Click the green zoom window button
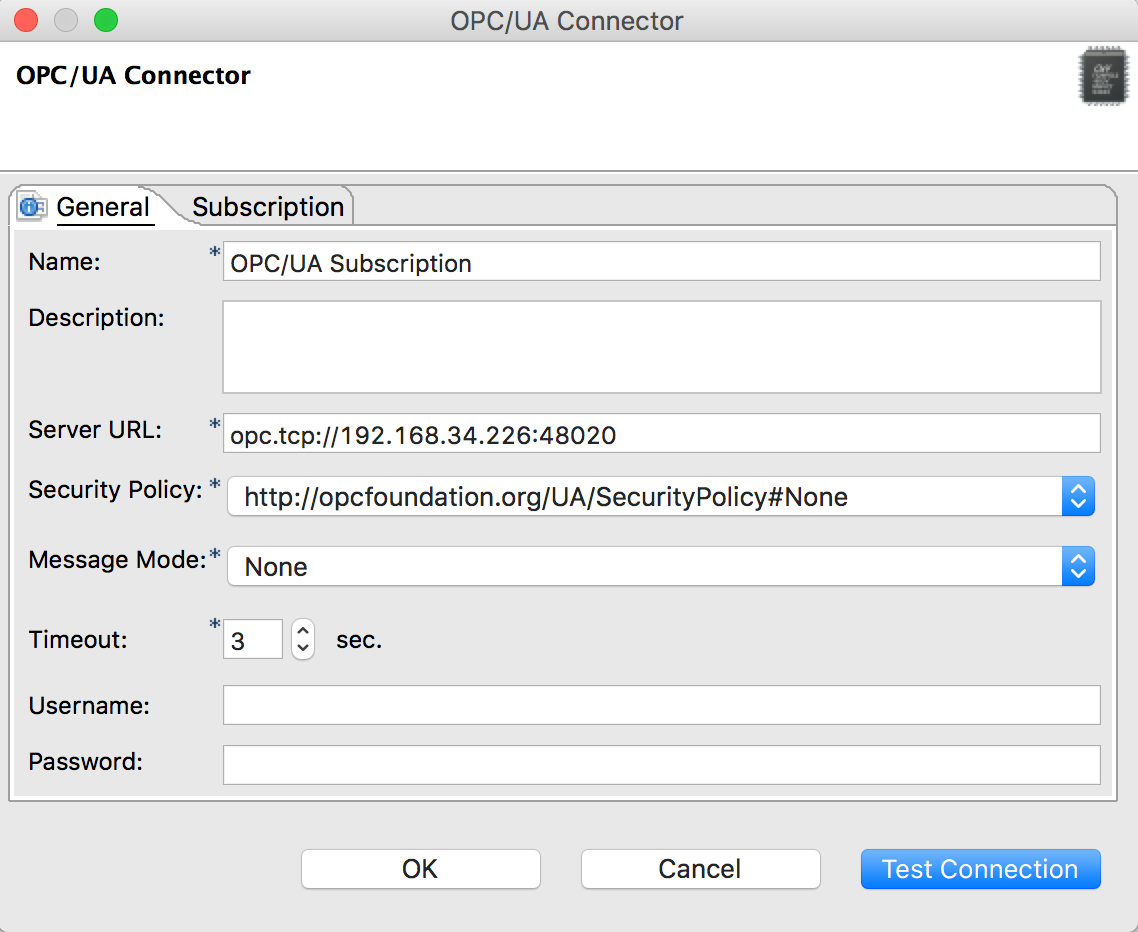 (x=106, y=20)
